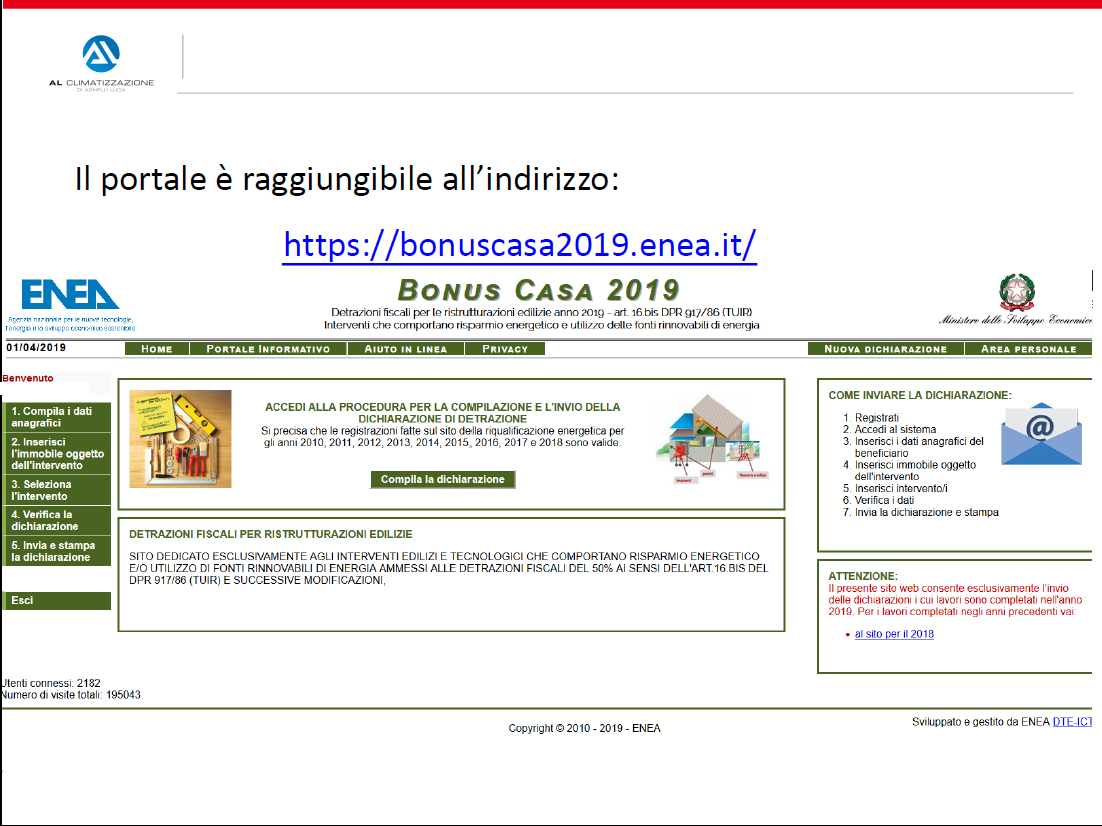Image resolution: width=1102 pixels, height=826 pixels.
Task: Go to the Home menu item
Action: [x=157, y=349]
